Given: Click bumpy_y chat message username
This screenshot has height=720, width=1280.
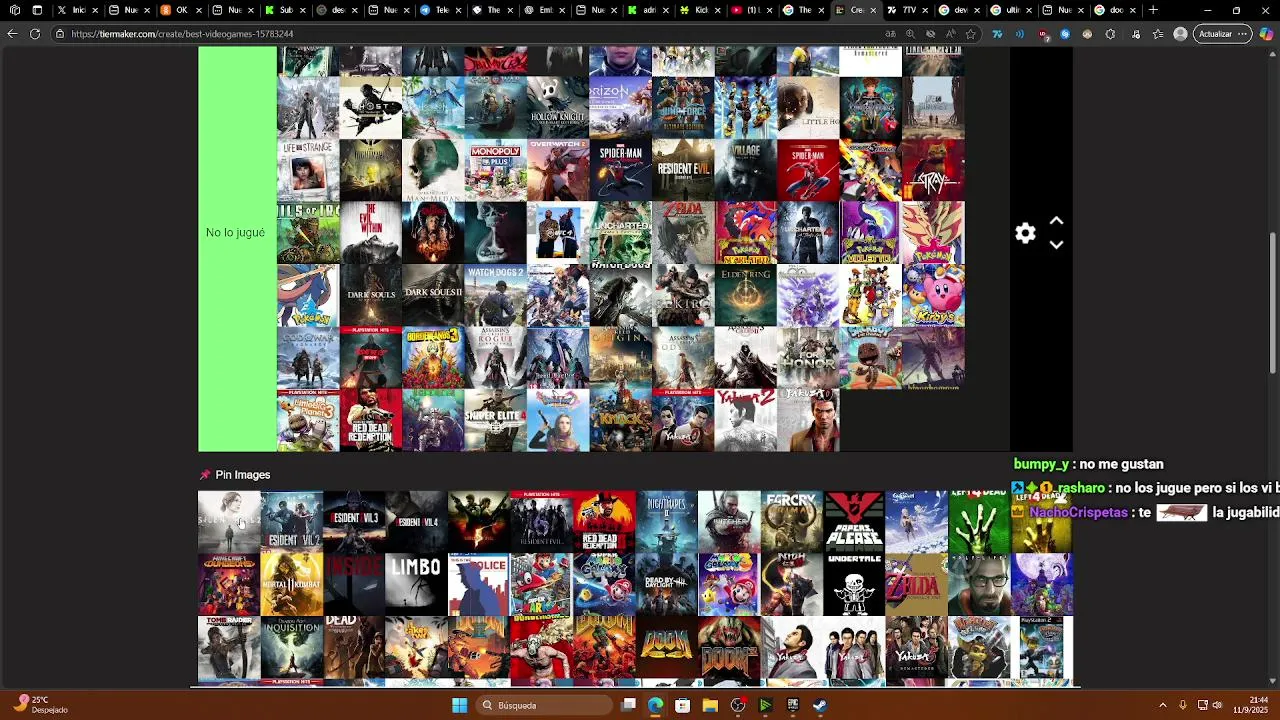Looking at the screenshot, I should [1042, 464].
